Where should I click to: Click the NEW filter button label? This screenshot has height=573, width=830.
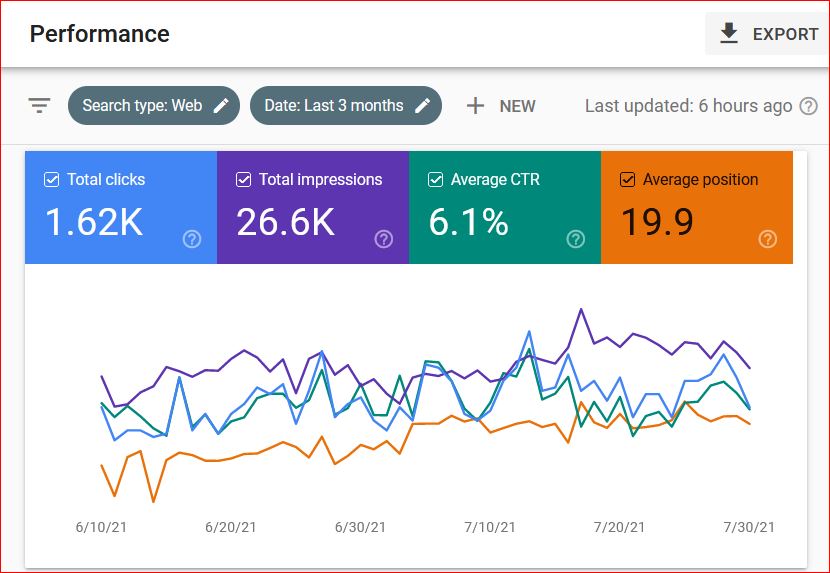tap(517, 106)
